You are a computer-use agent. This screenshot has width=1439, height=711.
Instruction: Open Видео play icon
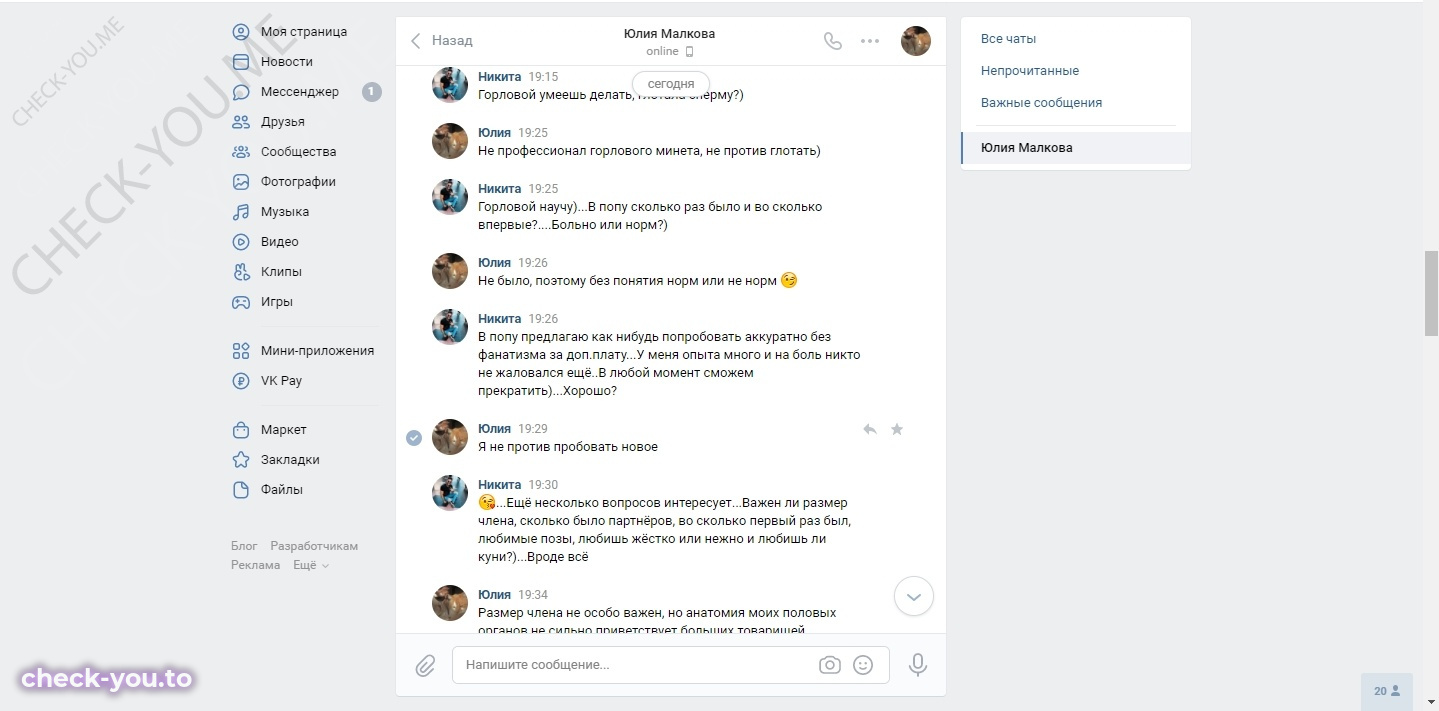pyautogui.click(x=241, y=242)
